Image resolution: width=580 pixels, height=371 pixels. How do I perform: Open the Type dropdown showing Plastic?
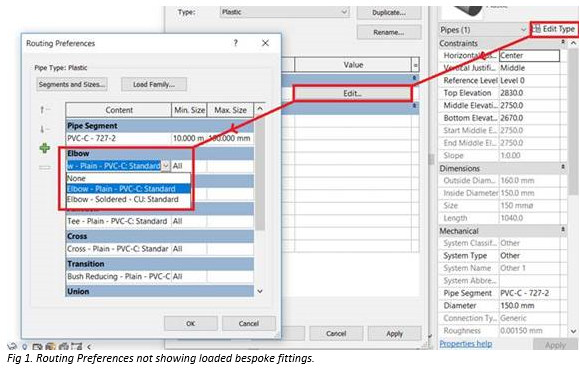[x=284, y=12]
